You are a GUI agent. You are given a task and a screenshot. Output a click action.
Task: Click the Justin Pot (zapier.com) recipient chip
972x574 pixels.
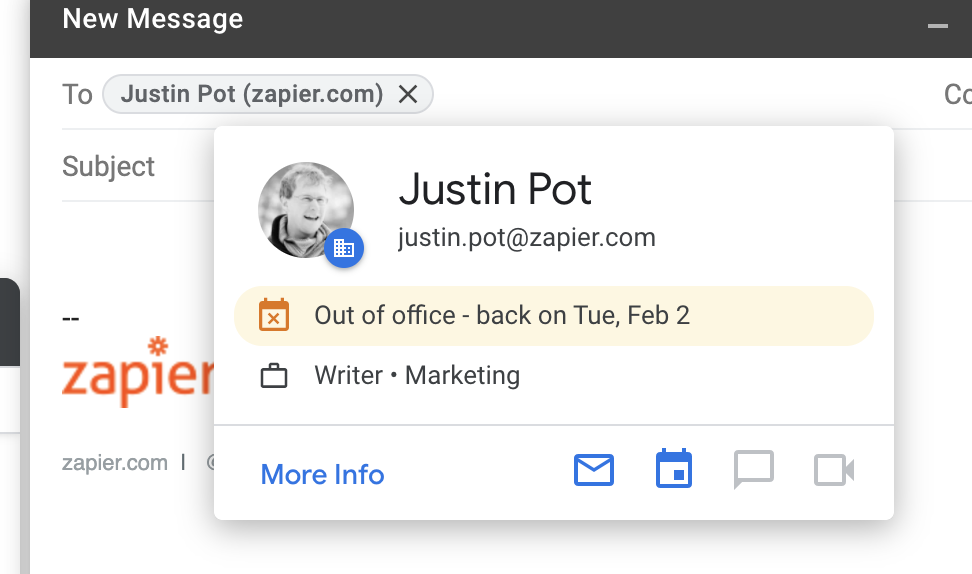point(251,95)
